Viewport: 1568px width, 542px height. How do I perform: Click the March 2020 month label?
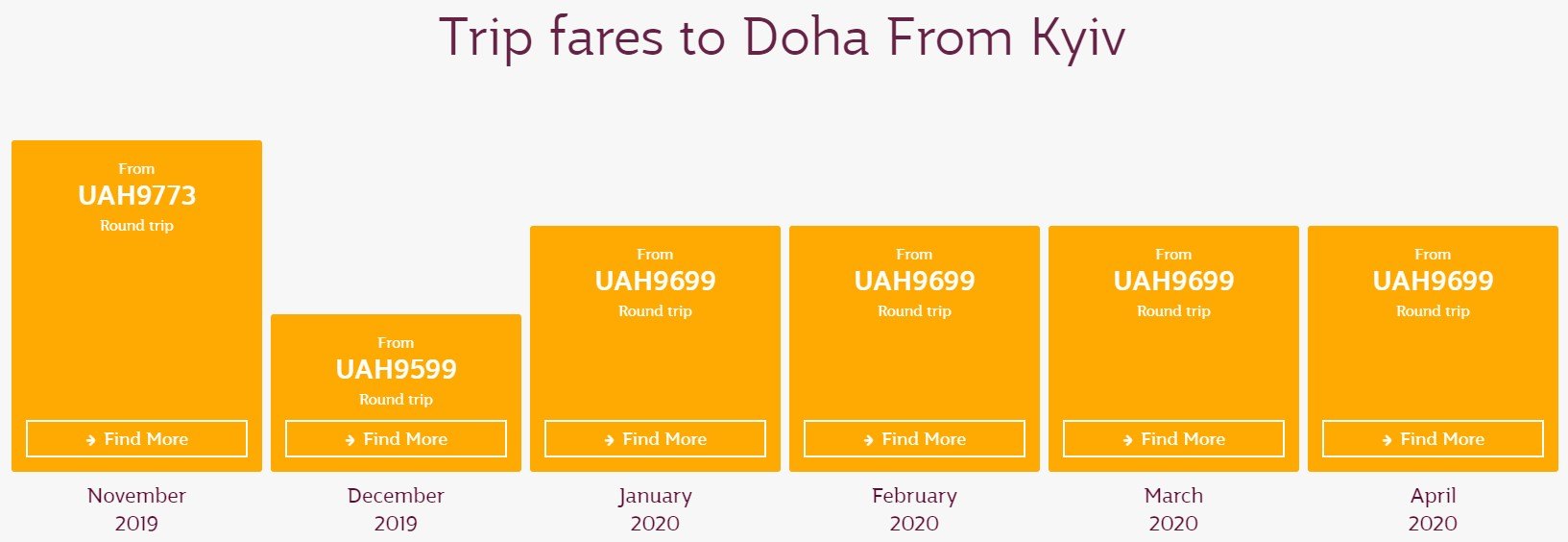point(1173,509)
